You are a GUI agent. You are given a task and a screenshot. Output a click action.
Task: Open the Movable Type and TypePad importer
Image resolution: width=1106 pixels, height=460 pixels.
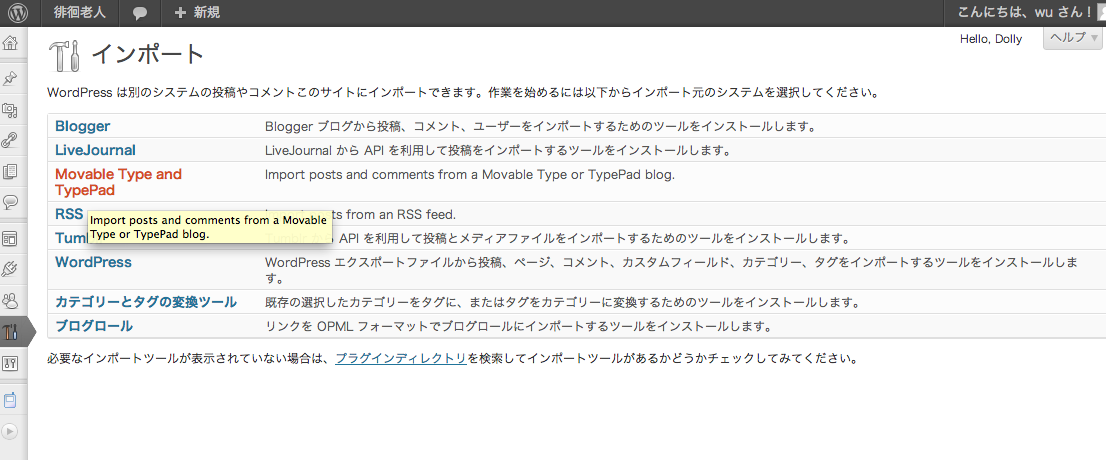(x=118, y=182)
